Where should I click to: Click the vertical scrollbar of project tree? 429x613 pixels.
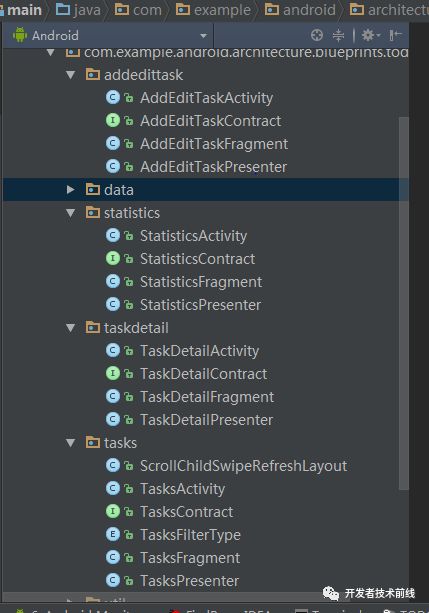[x=404, y=303]
